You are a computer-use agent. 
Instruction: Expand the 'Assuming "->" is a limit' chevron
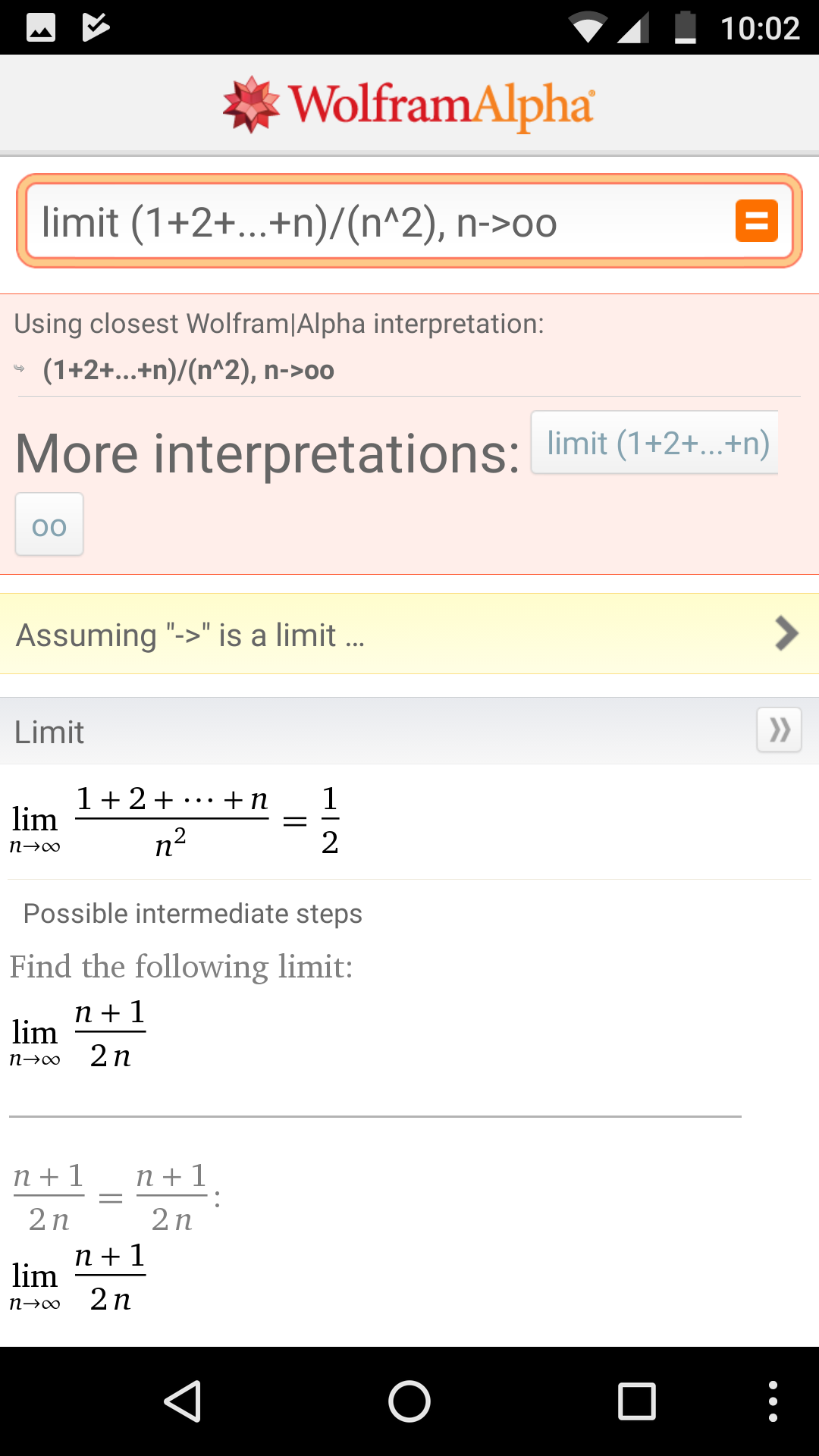(786, 634)
